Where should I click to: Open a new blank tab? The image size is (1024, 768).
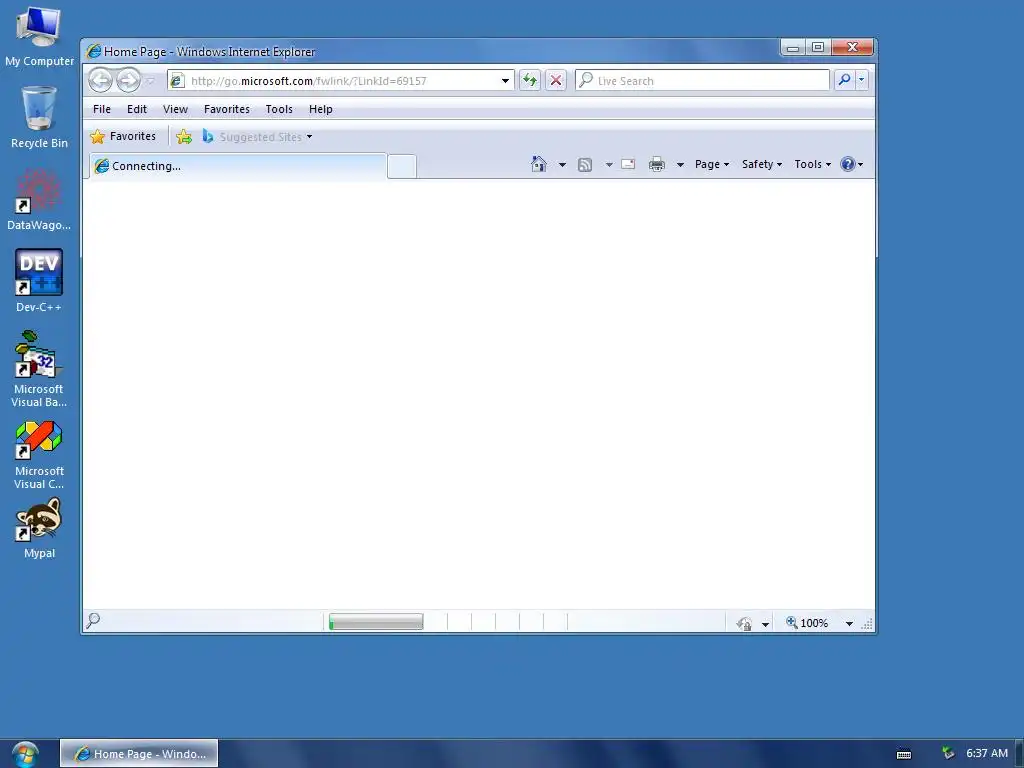pyautogui.click(x=402, y=167)
